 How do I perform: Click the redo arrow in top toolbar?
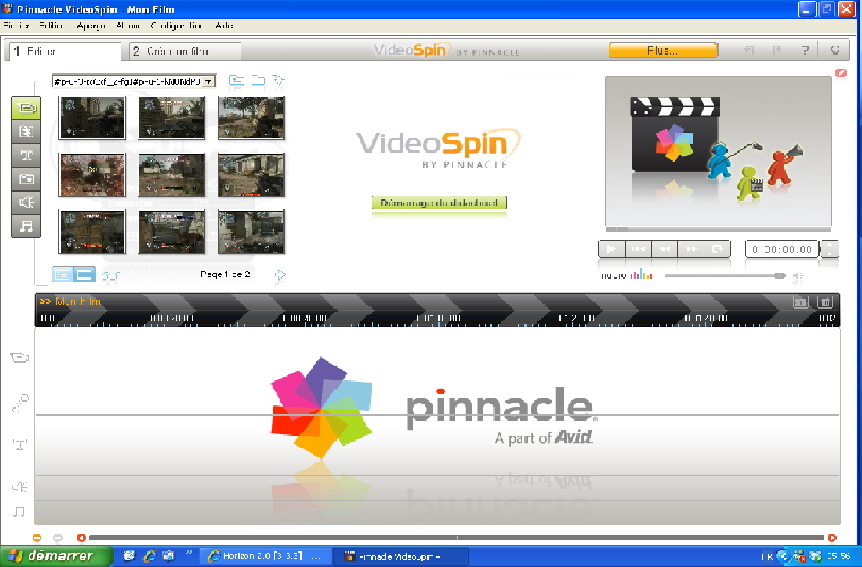[x=777, y=51]
